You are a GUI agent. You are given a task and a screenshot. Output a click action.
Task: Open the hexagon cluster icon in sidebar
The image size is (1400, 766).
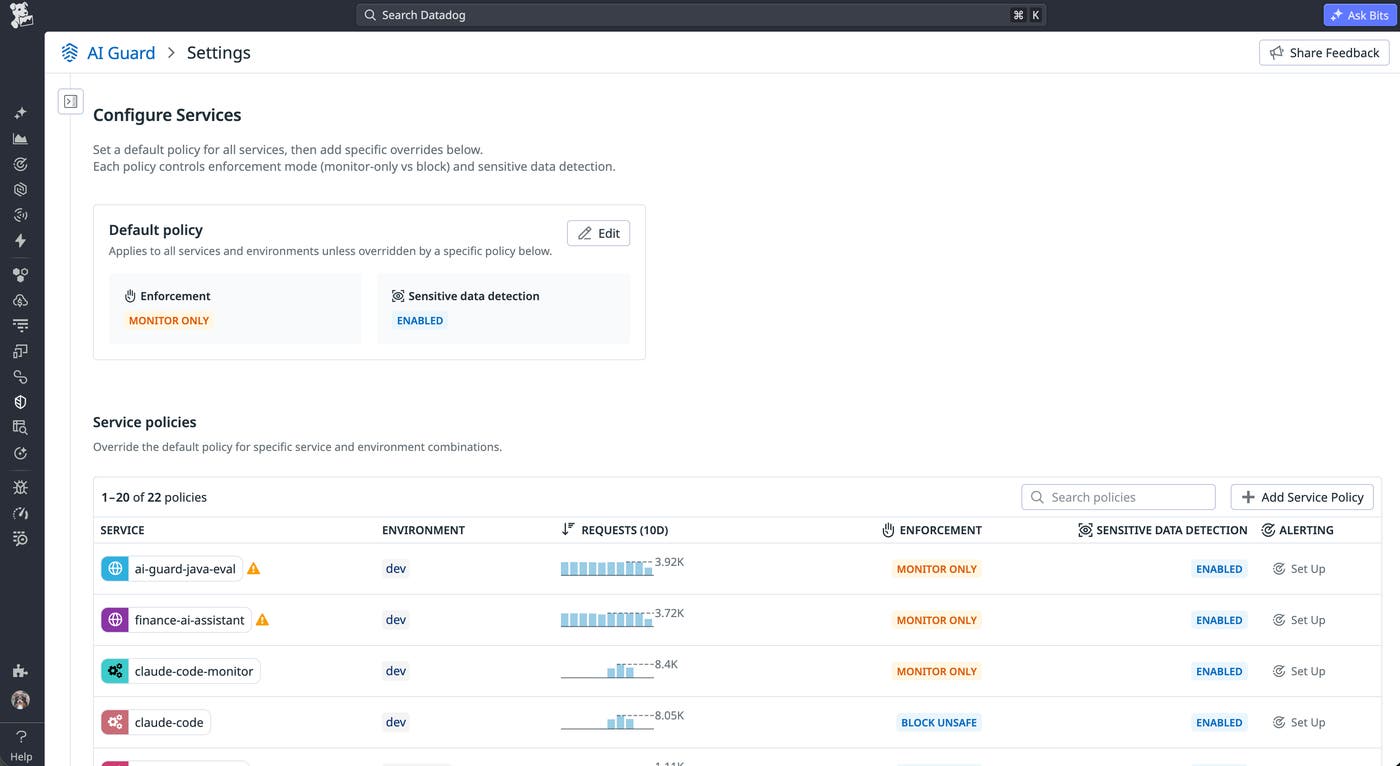20,275
